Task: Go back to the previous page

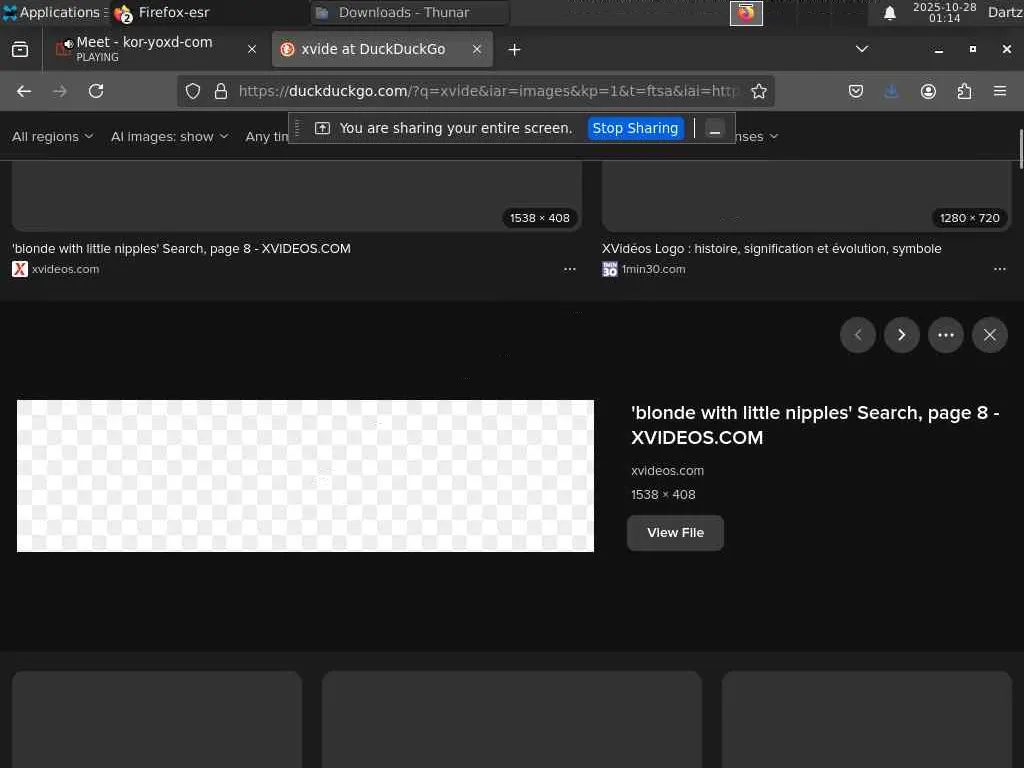Action: point(24,91)
